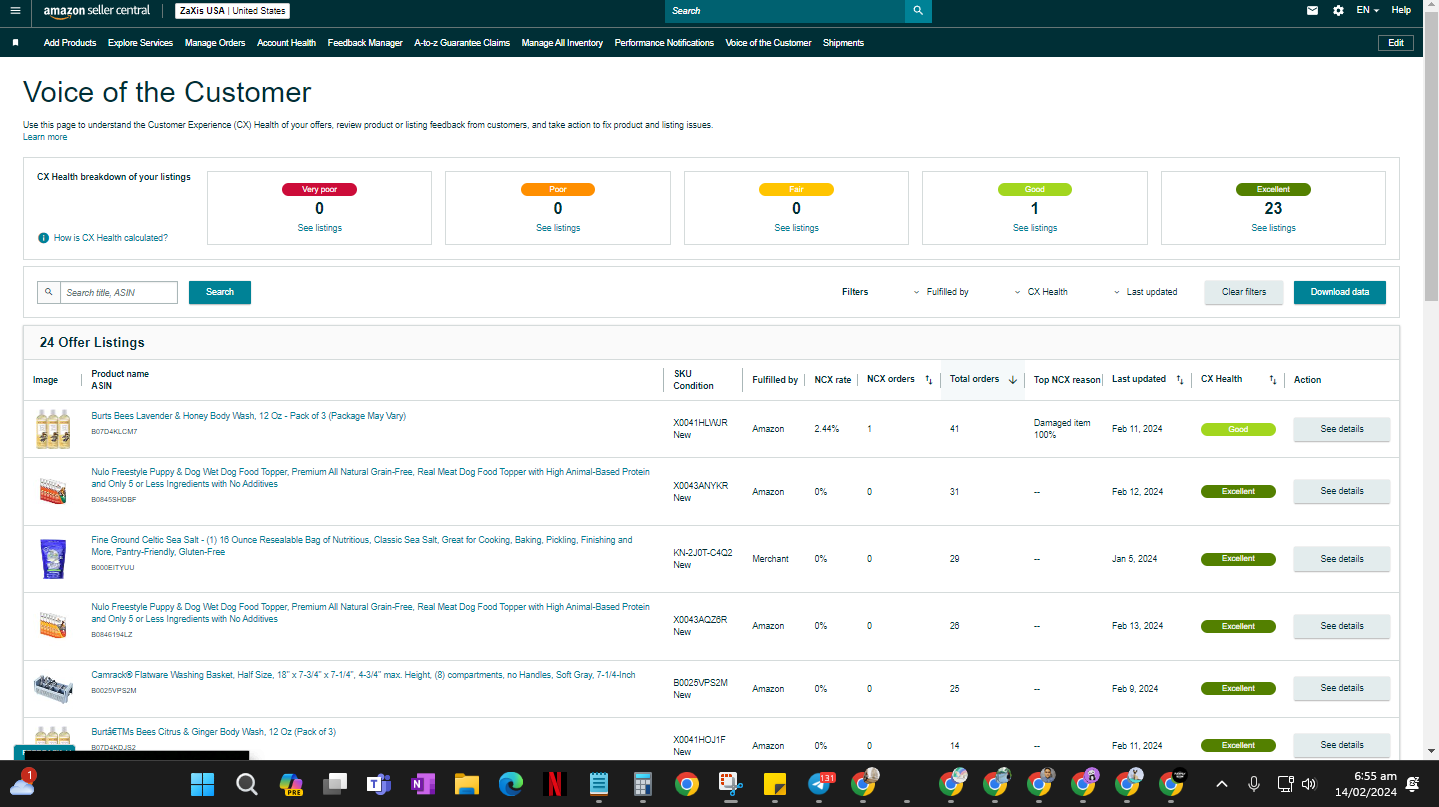Open the mail messages icon
The image size is (1439, 807).
click(x=1312, y=11)
